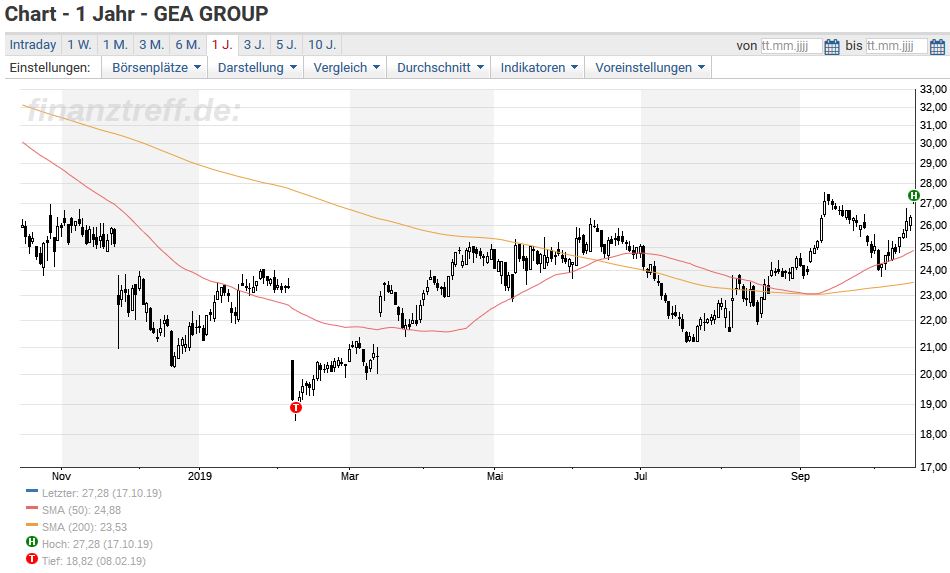Image resolution: width=950 pixels, height=573 pixels.
Task: Click the 'Mar' x-axis label
Action: (x=350, y=476)
